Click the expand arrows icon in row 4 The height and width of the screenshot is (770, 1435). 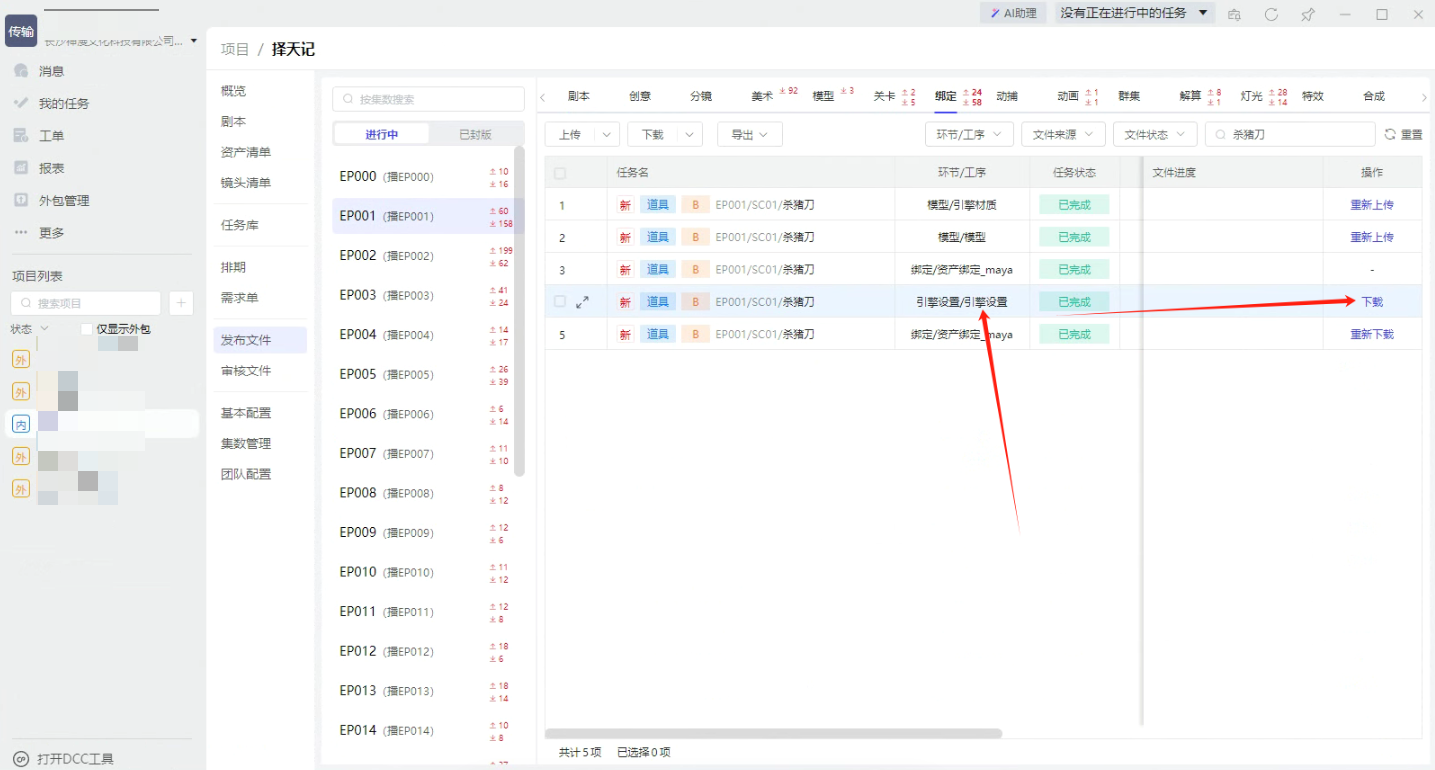(x=582, y=302)
